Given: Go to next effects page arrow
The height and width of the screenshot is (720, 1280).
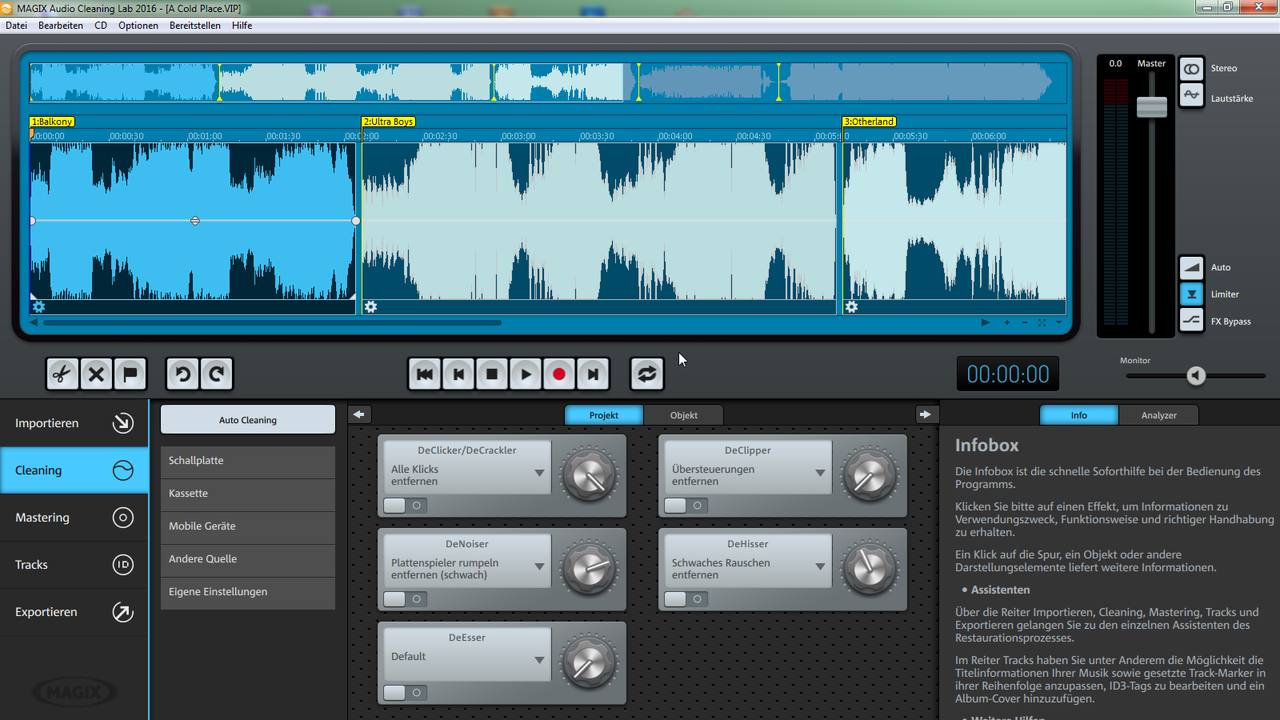Looking at the screenshot, I should (925, 414).
